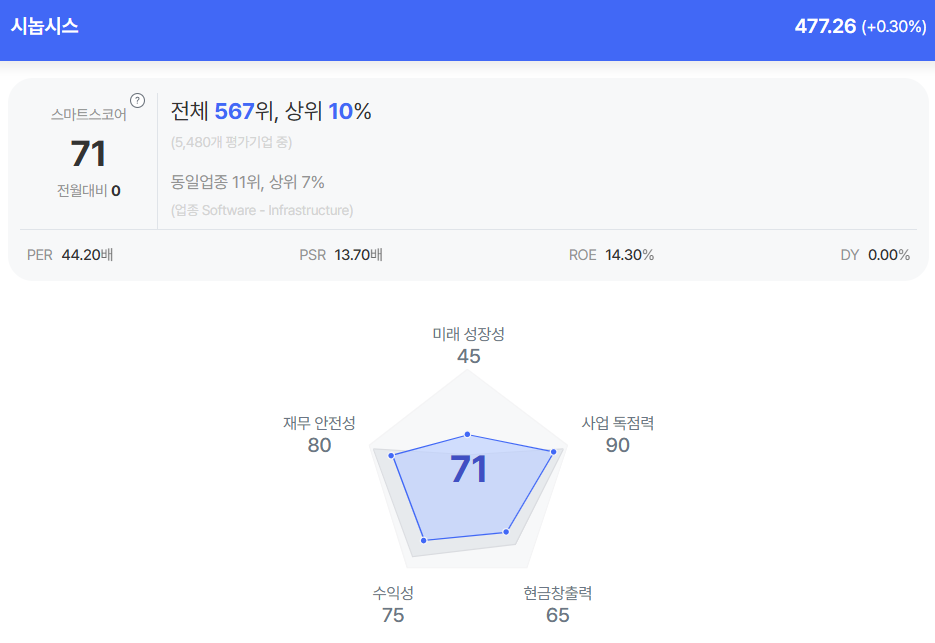Select the 수익성 radar label
Screen dimensions: 935x643
pyautogui.click(x=393, y=593)
